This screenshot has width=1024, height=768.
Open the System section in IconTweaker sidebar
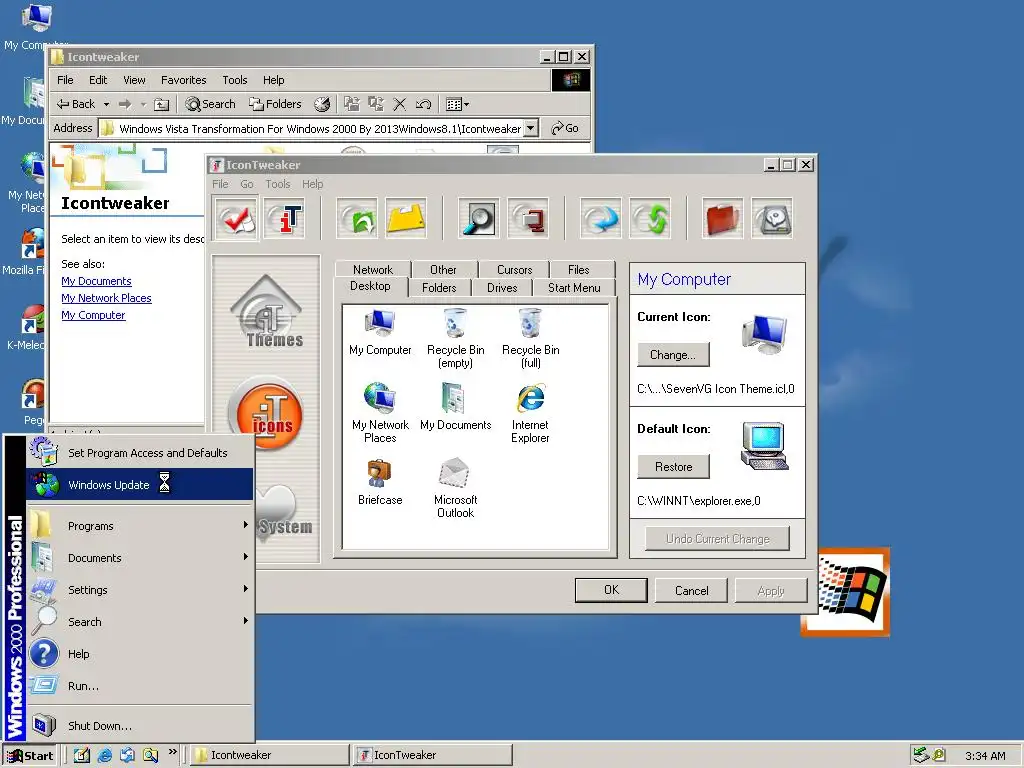[x=285, y=513]
